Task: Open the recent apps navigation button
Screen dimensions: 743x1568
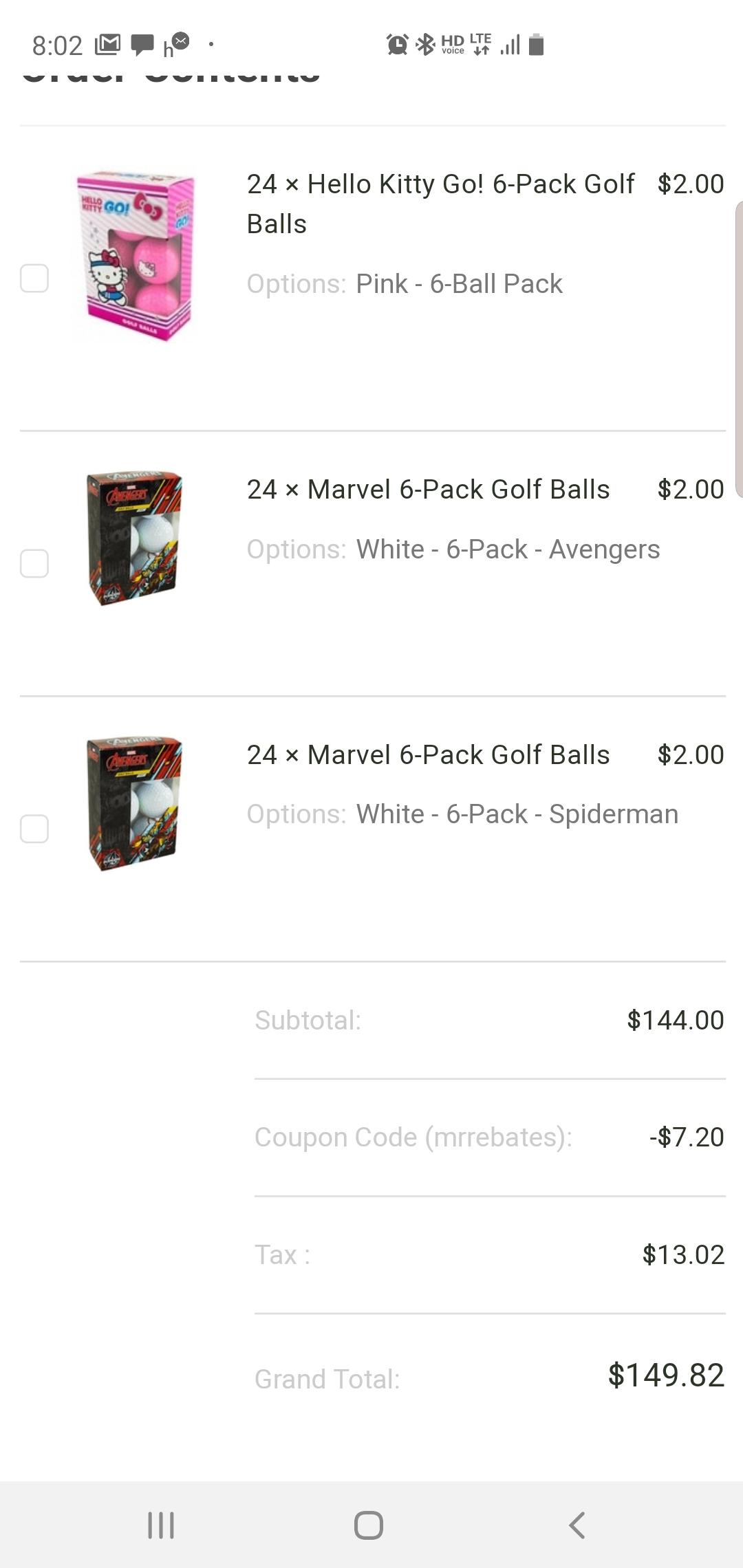Action: 161,1525
